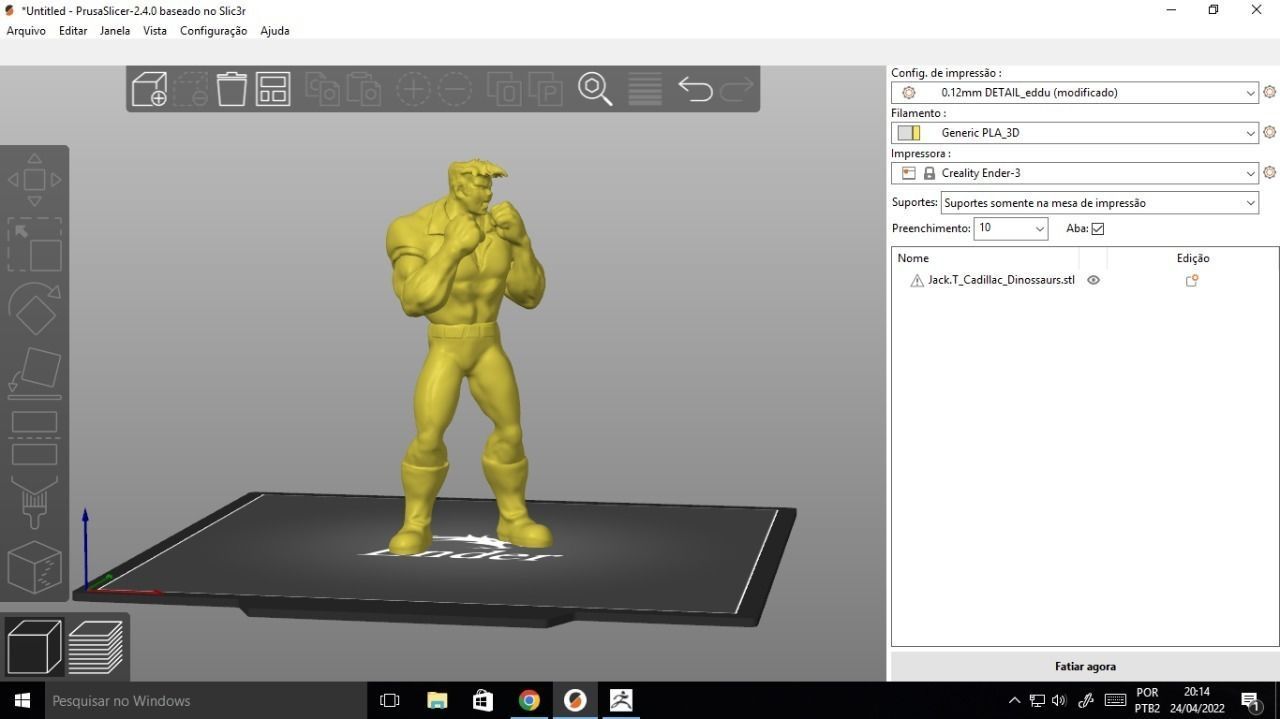Open the Arquivo menu
Viewport: 1280px width, 719px height.
pos(26,31)
